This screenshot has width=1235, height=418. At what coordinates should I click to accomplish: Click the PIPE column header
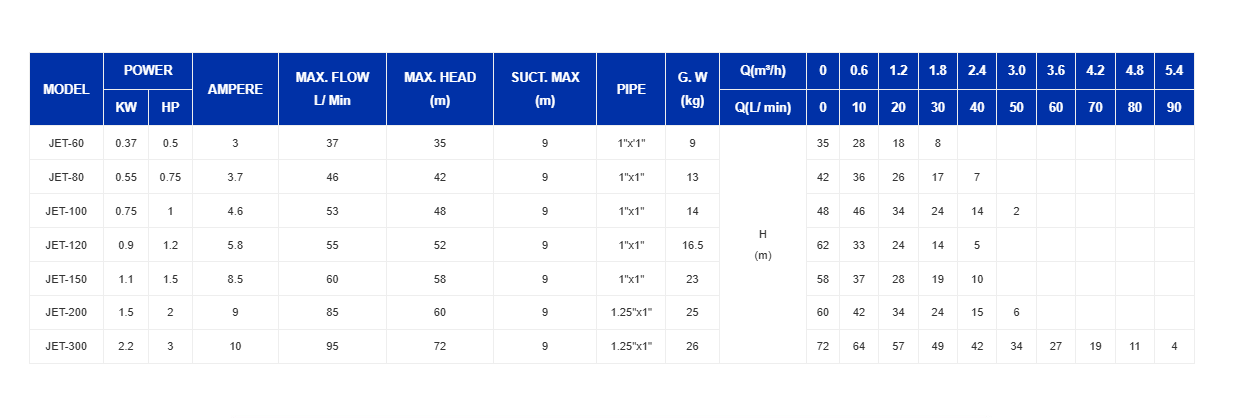(631, 89)
